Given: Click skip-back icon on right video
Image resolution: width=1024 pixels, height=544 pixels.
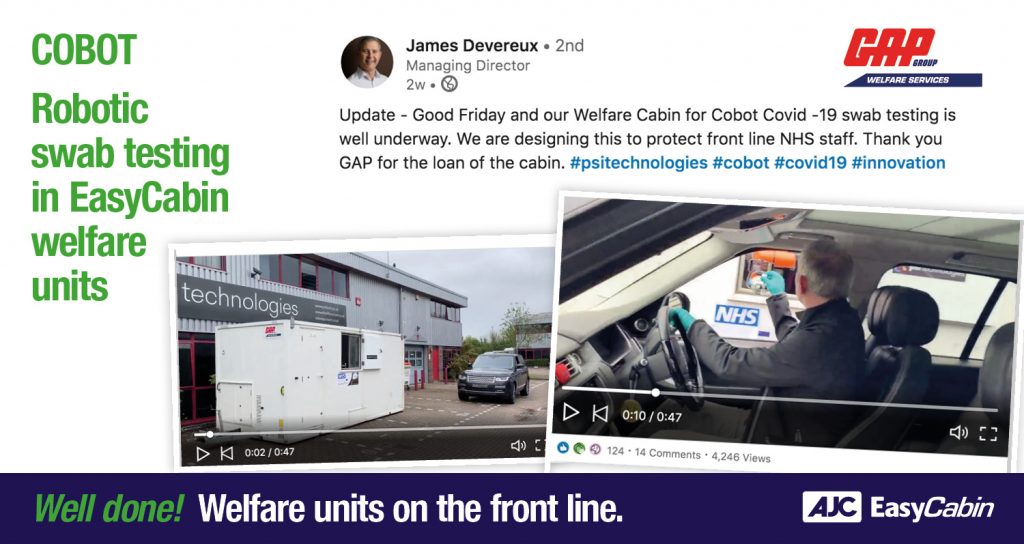Looking at the screenshot, I should click(x=600, y=413).
